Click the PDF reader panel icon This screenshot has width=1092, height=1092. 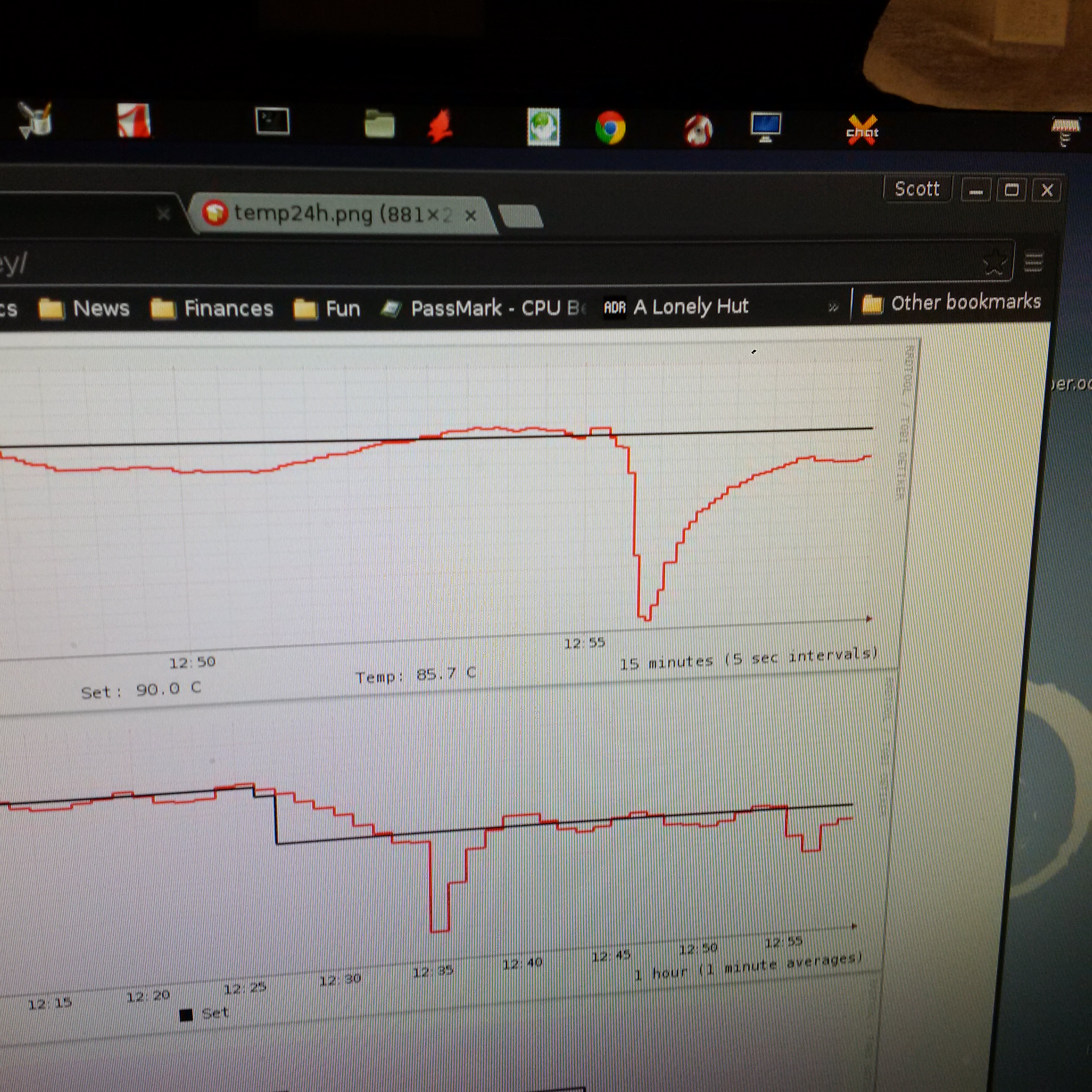click(x=134, y=120)
